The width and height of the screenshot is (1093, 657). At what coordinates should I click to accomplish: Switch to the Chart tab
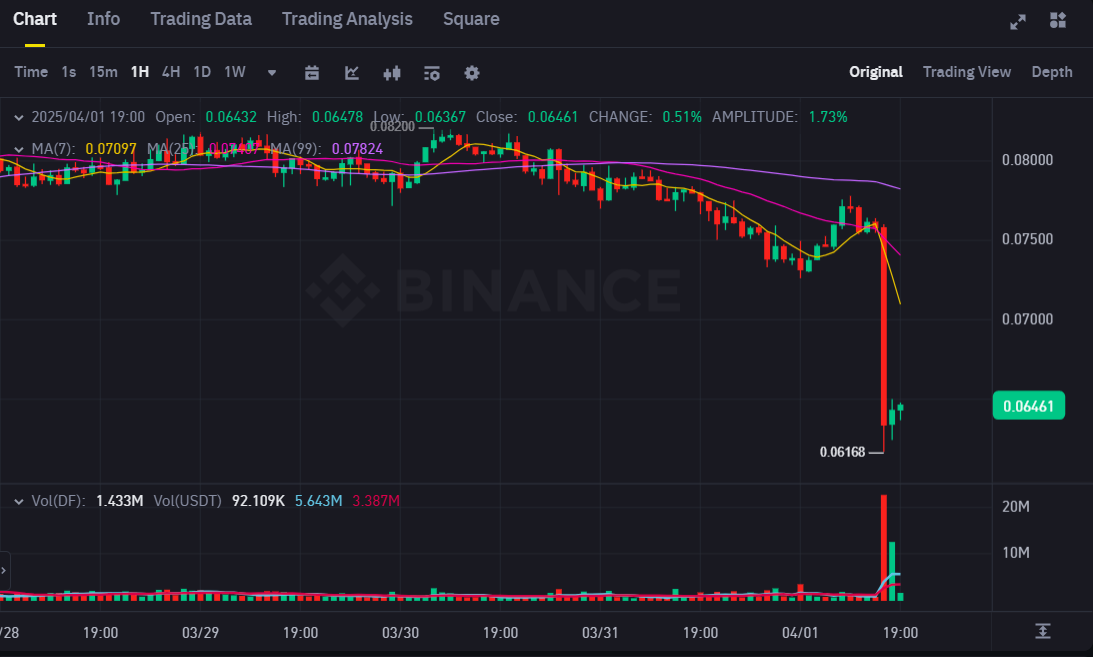click(35, 20)
